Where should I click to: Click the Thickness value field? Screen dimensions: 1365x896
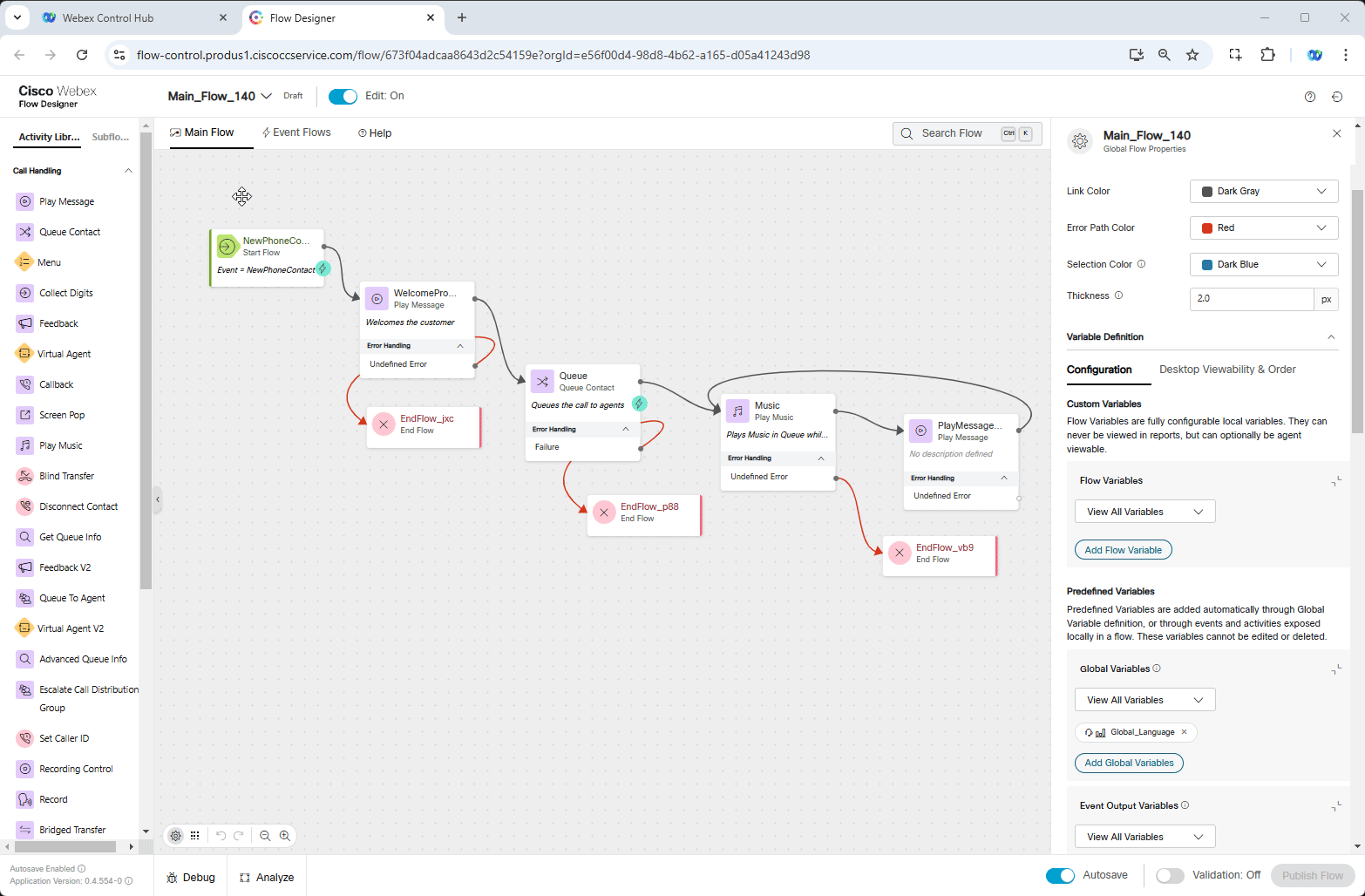(x=1252, y=299)
